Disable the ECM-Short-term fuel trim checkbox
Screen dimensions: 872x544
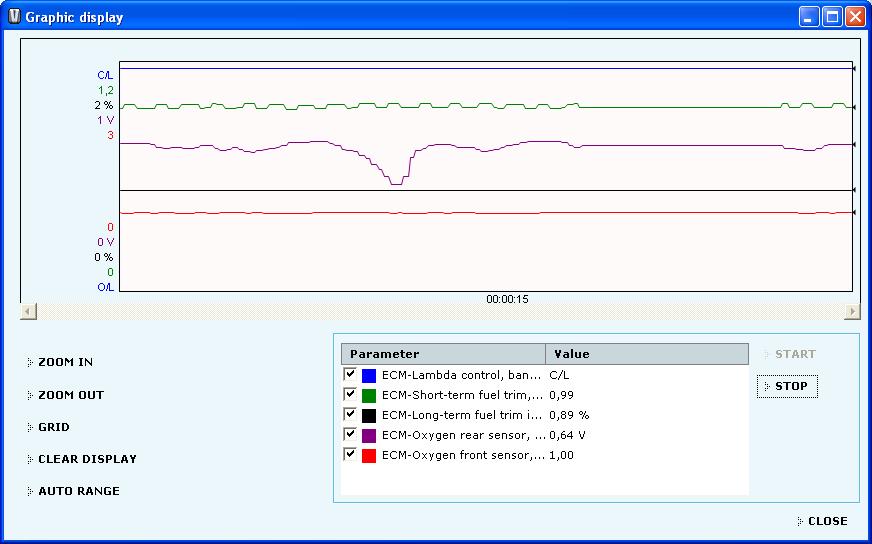(350, 394)
